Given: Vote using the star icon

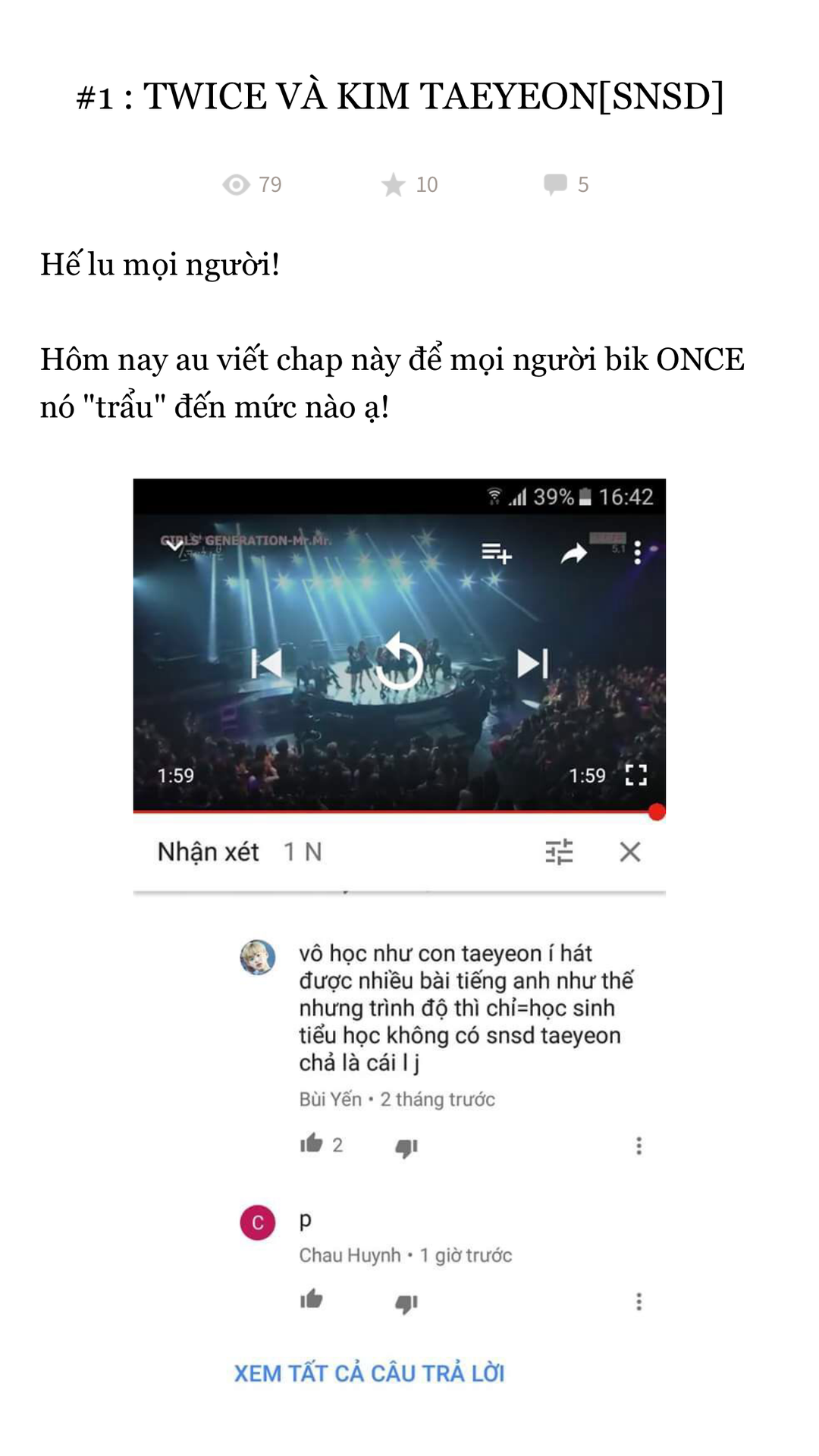Looking at the screenshot, I should pos(393,185).
